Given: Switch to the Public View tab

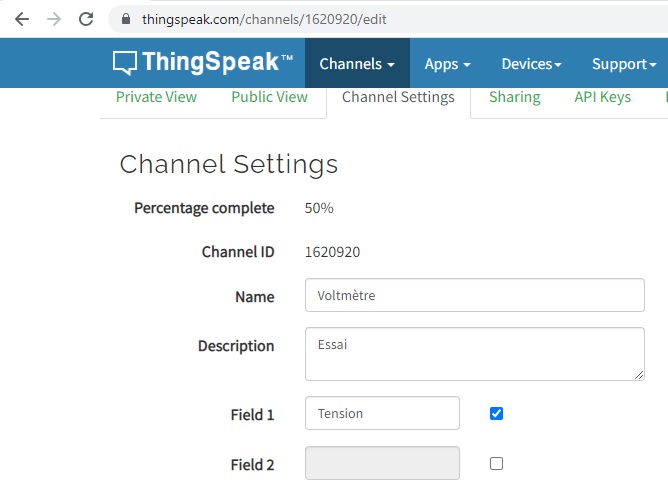Looking at the screenshot, I should (x=269, y=97).
